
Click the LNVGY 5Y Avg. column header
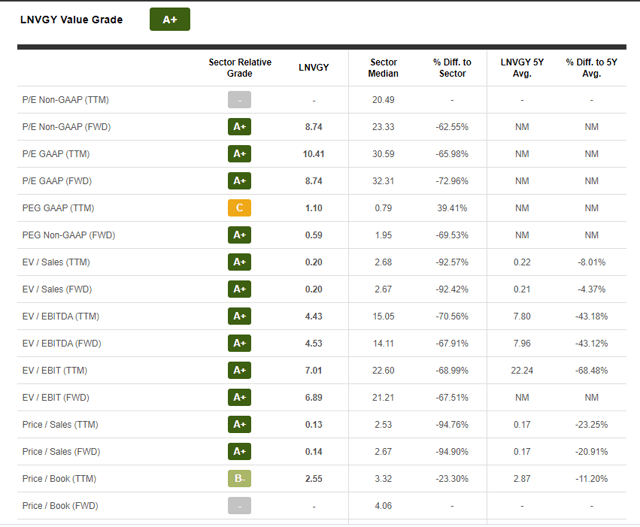click(521, 67)
